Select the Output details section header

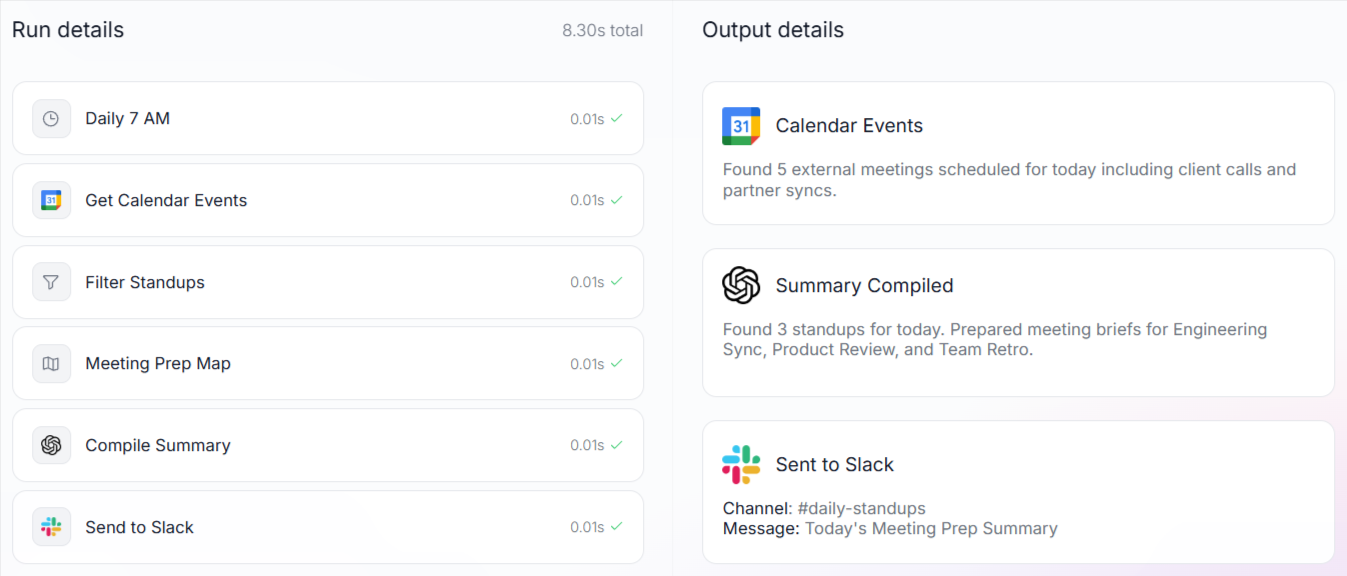[773, 30]
